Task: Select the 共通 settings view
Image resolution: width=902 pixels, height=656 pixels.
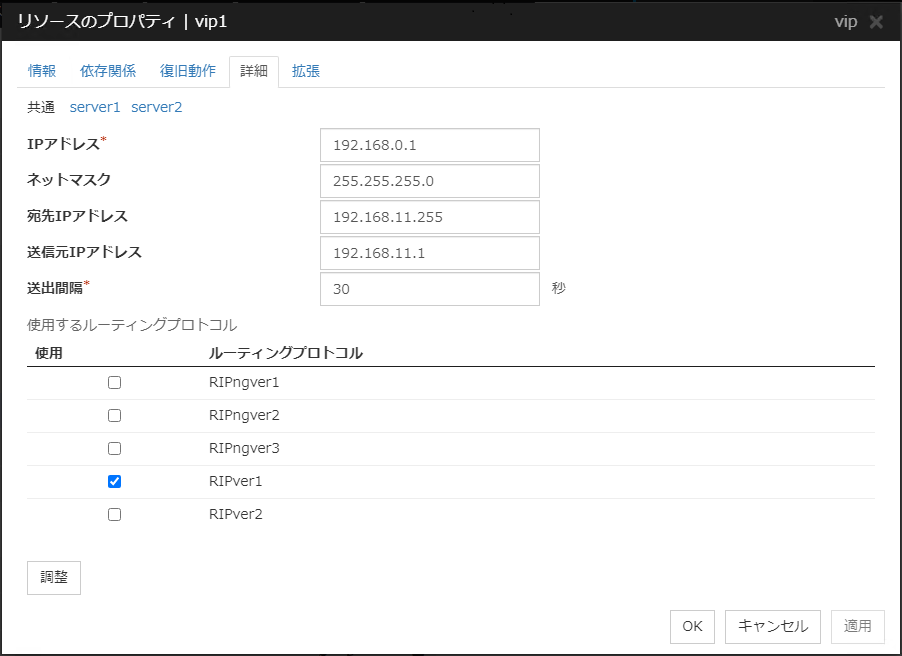Action: (x=42, y=106)
